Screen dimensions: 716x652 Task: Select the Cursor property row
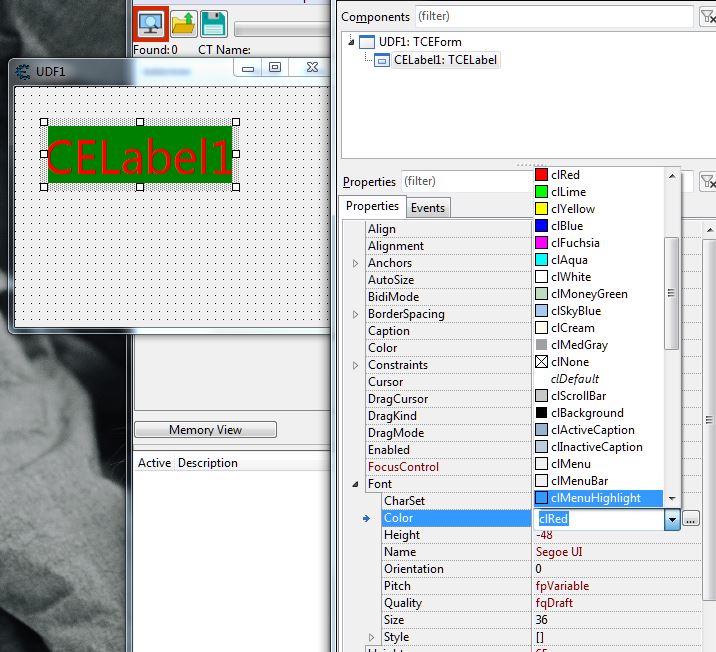[448, 382]
